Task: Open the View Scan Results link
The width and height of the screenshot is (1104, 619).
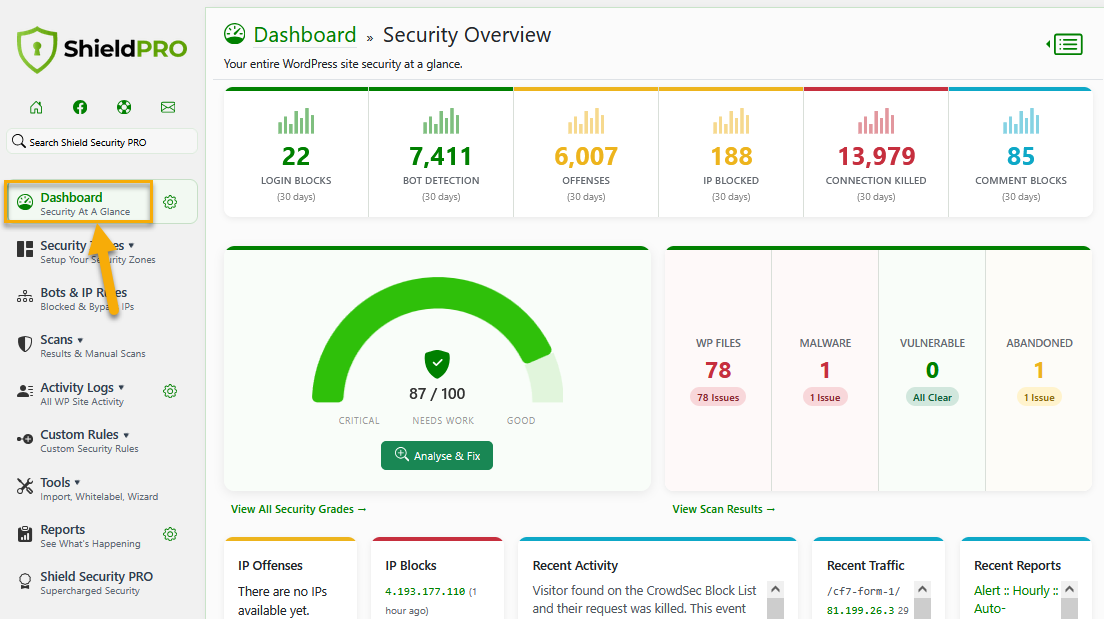Action: tap(724, 509)
